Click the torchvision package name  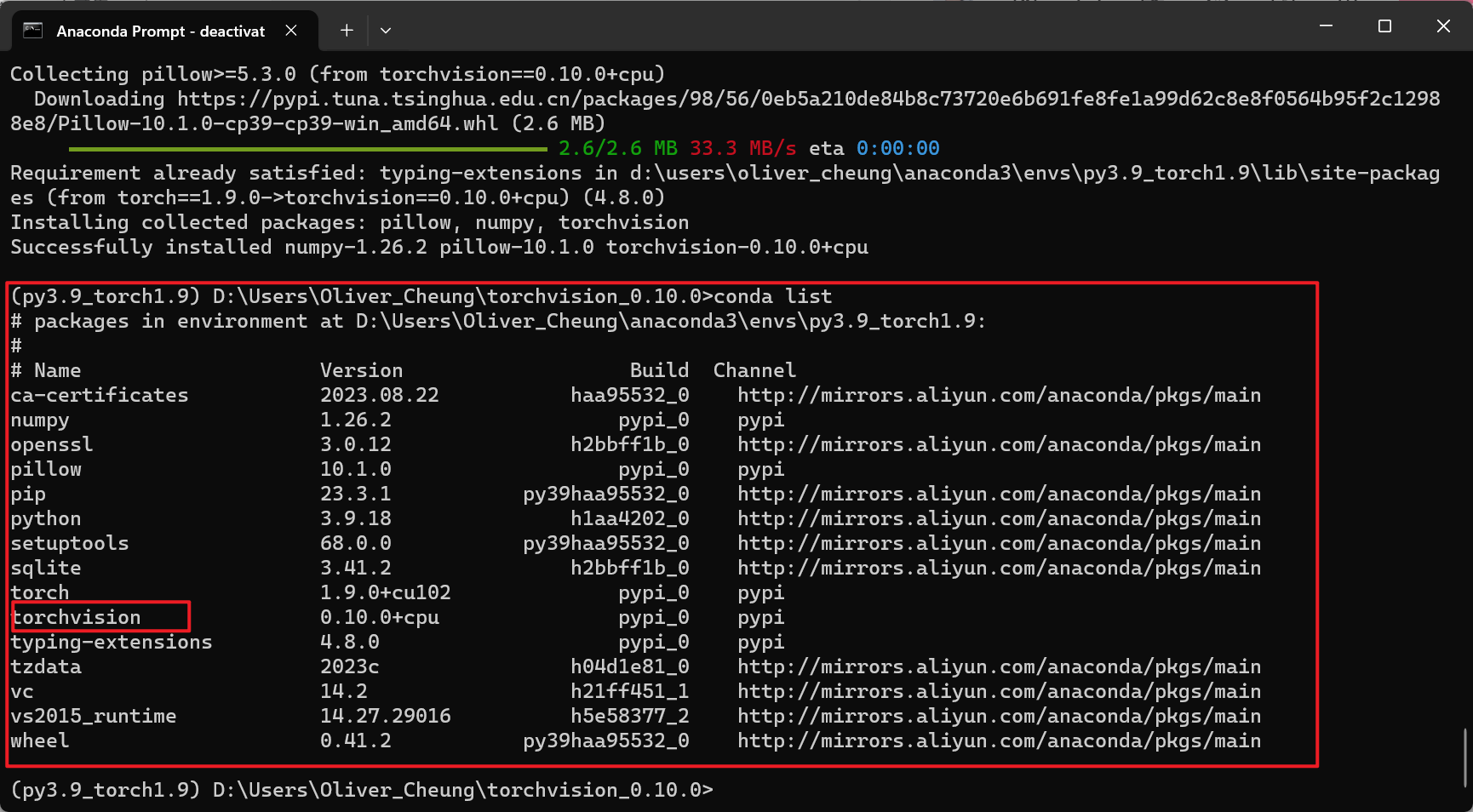(x=76, y=617)
